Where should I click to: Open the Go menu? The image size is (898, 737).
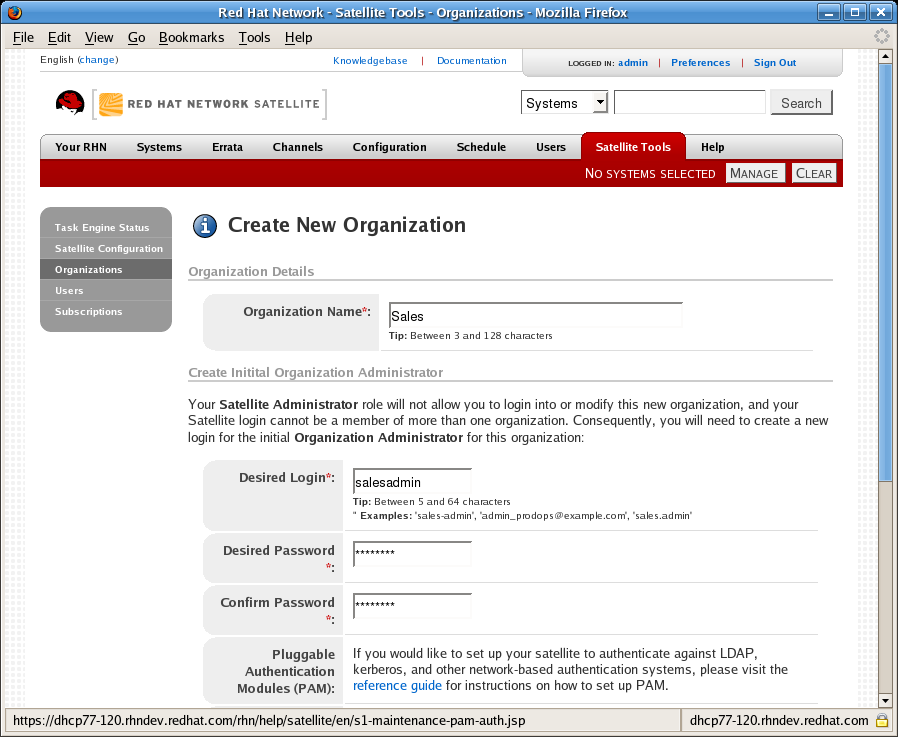(x=136, y=37)
